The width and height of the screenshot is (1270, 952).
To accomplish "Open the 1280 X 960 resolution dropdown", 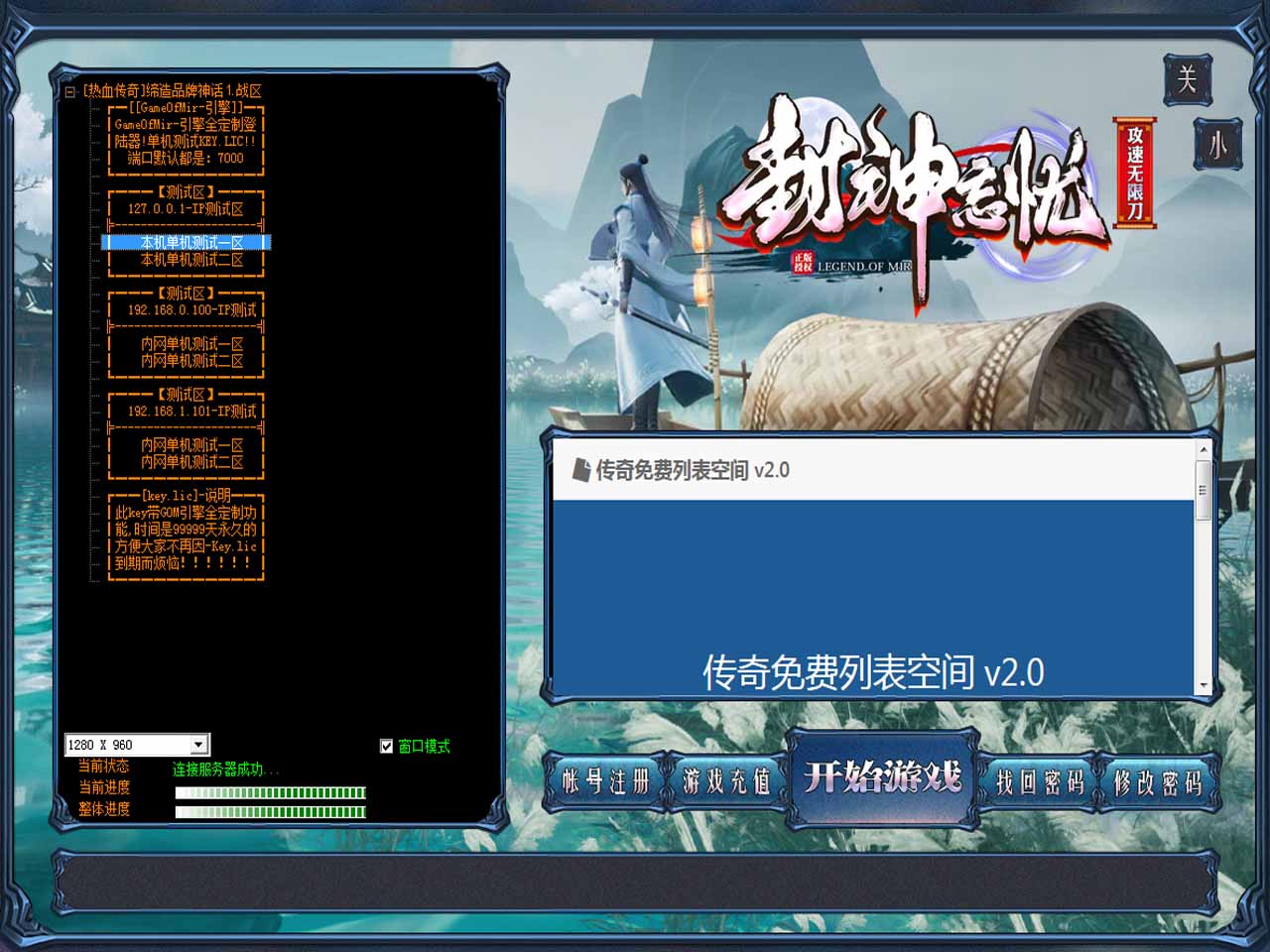I will (x=198, y=745).
